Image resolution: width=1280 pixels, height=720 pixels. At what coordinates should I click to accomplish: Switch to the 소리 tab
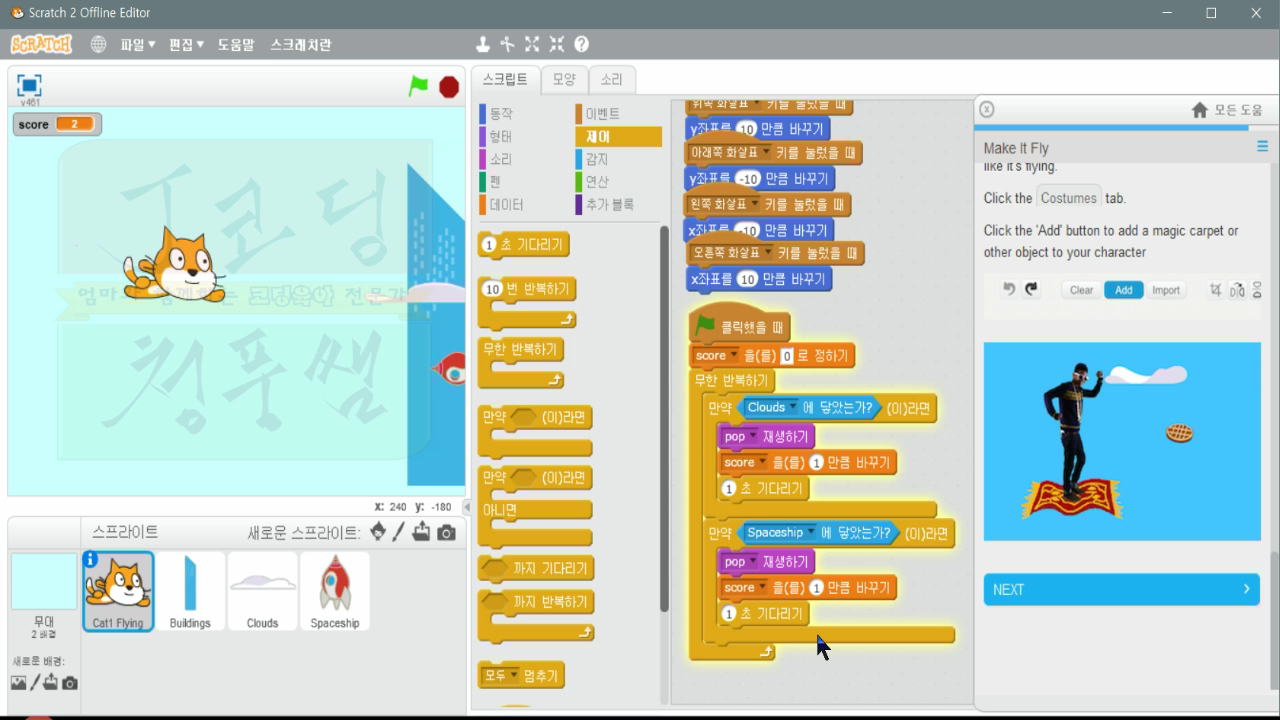612,79
